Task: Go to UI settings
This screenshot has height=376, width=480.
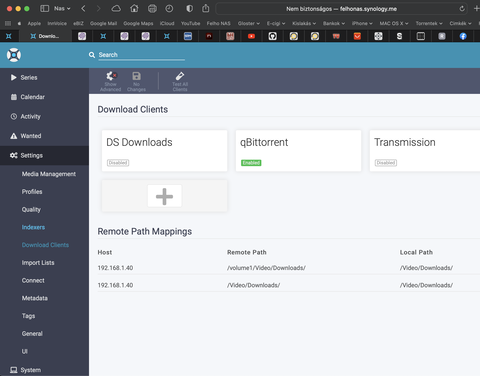Action: [25, 351]
